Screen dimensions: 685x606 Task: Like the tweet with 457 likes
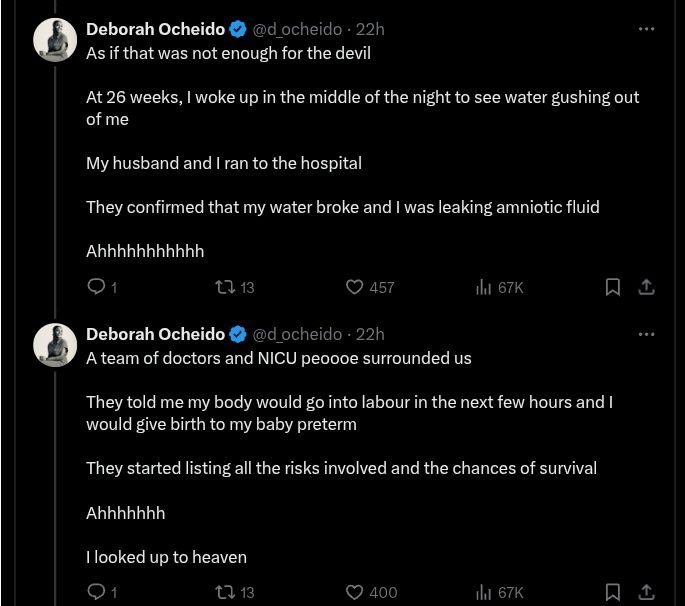pos(354,287)
